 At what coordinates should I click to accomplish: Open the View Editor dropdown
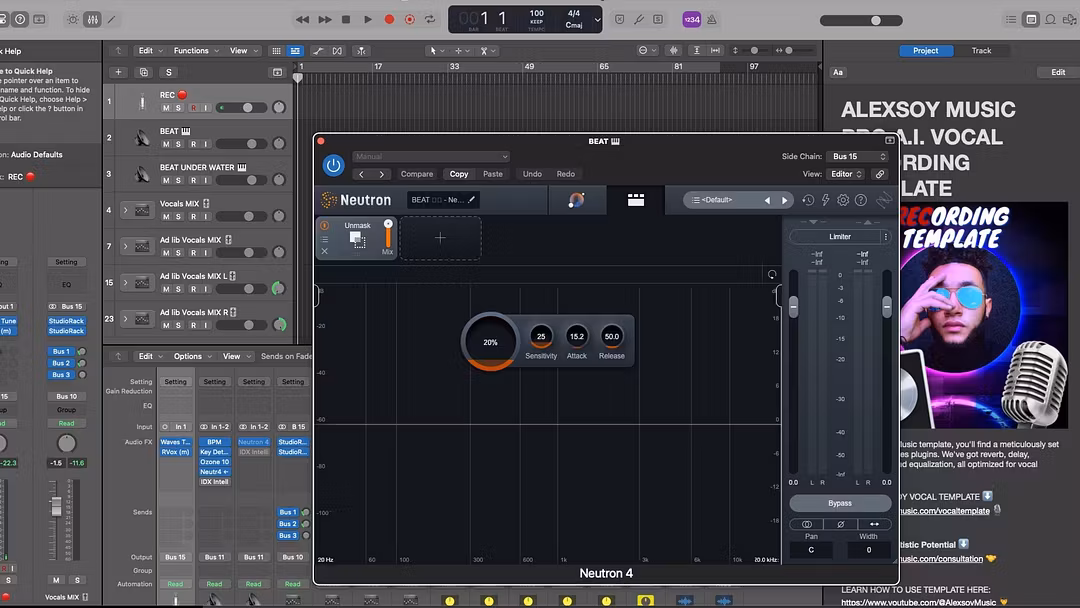(846, 174)
